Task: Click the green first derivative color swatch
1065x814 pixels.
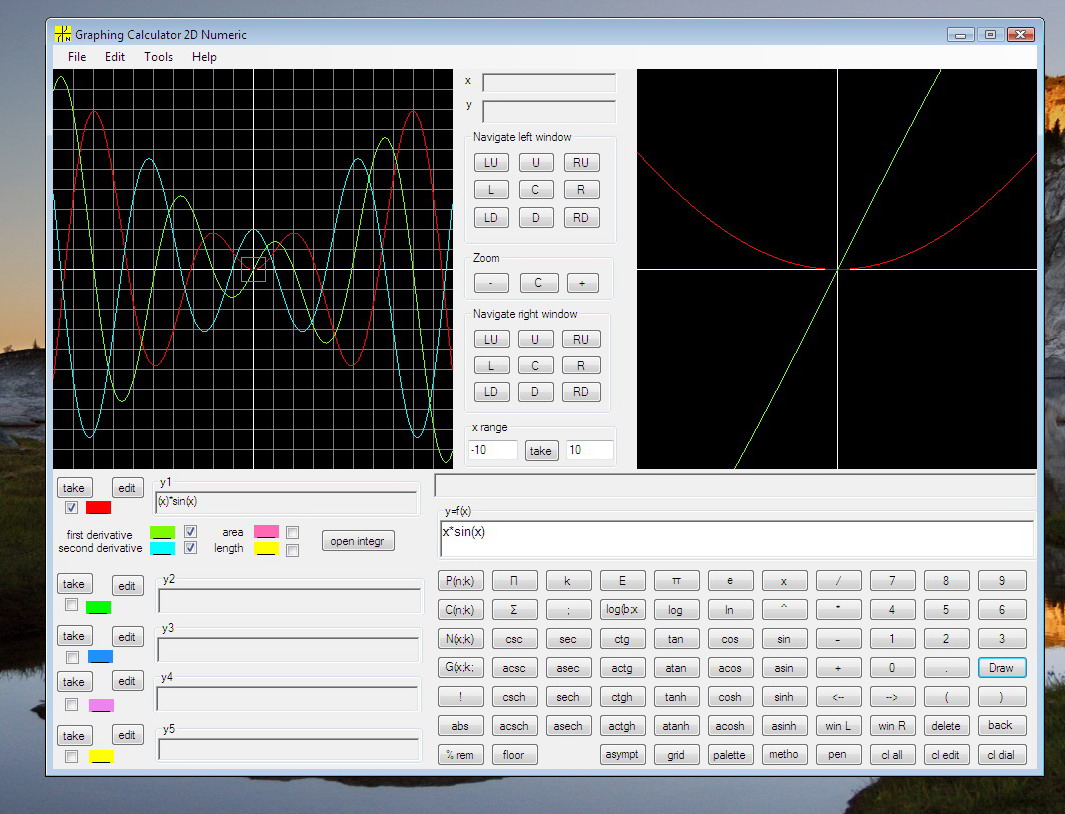Action: click(x=162, y=532)
